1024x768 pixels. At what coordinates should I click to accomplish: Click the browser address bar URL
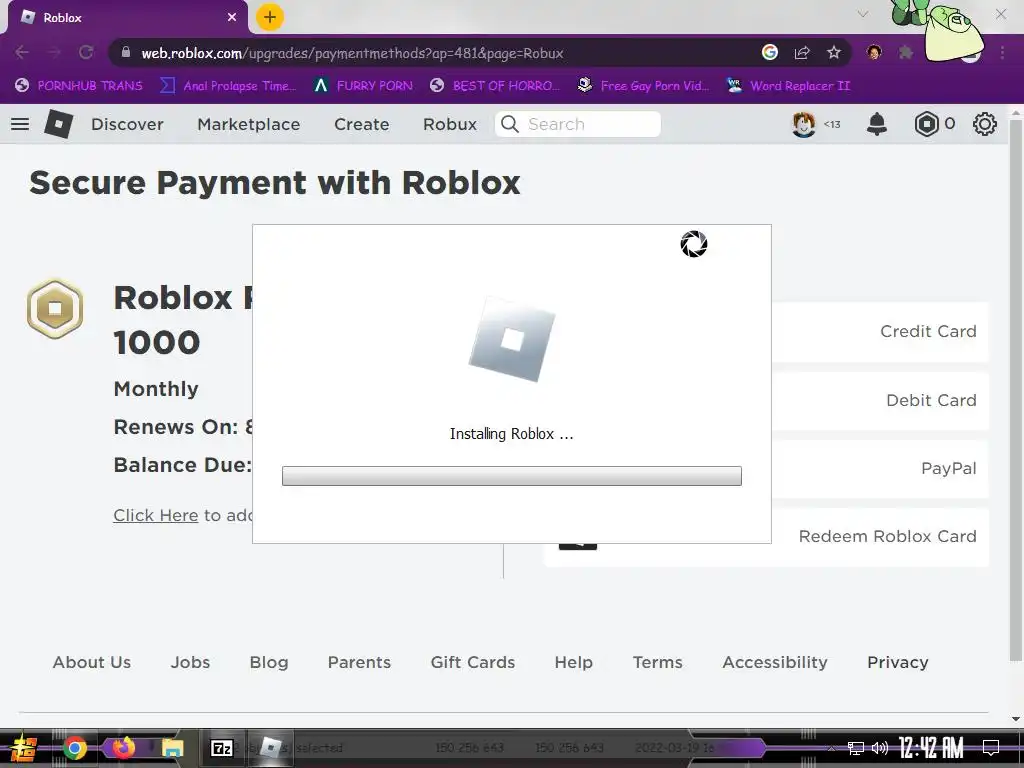(x=353, y=53)
